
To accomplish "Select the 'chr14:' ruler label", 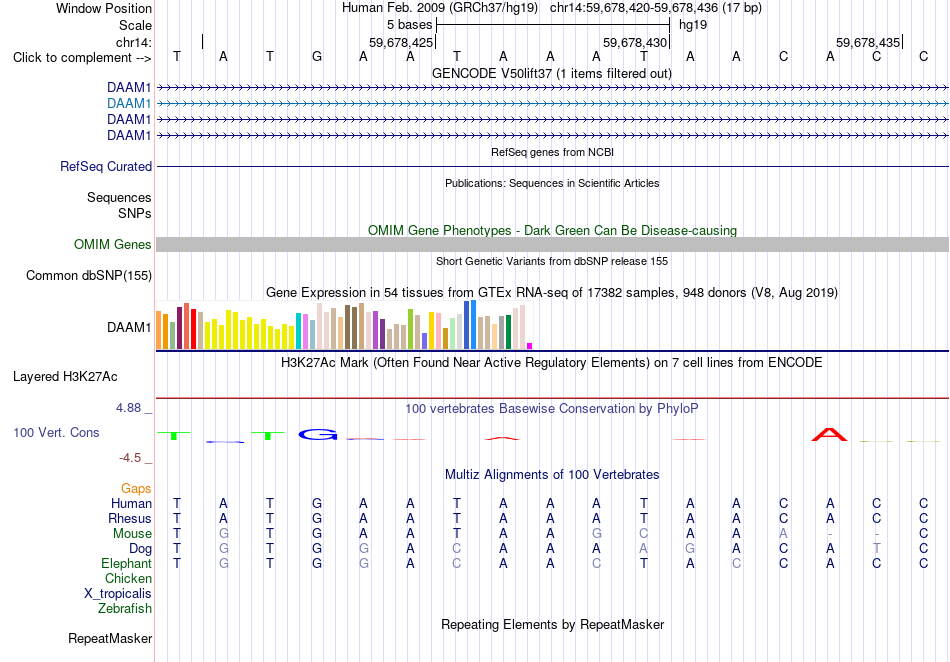I will pyautogui.click(x=133, y=42).
